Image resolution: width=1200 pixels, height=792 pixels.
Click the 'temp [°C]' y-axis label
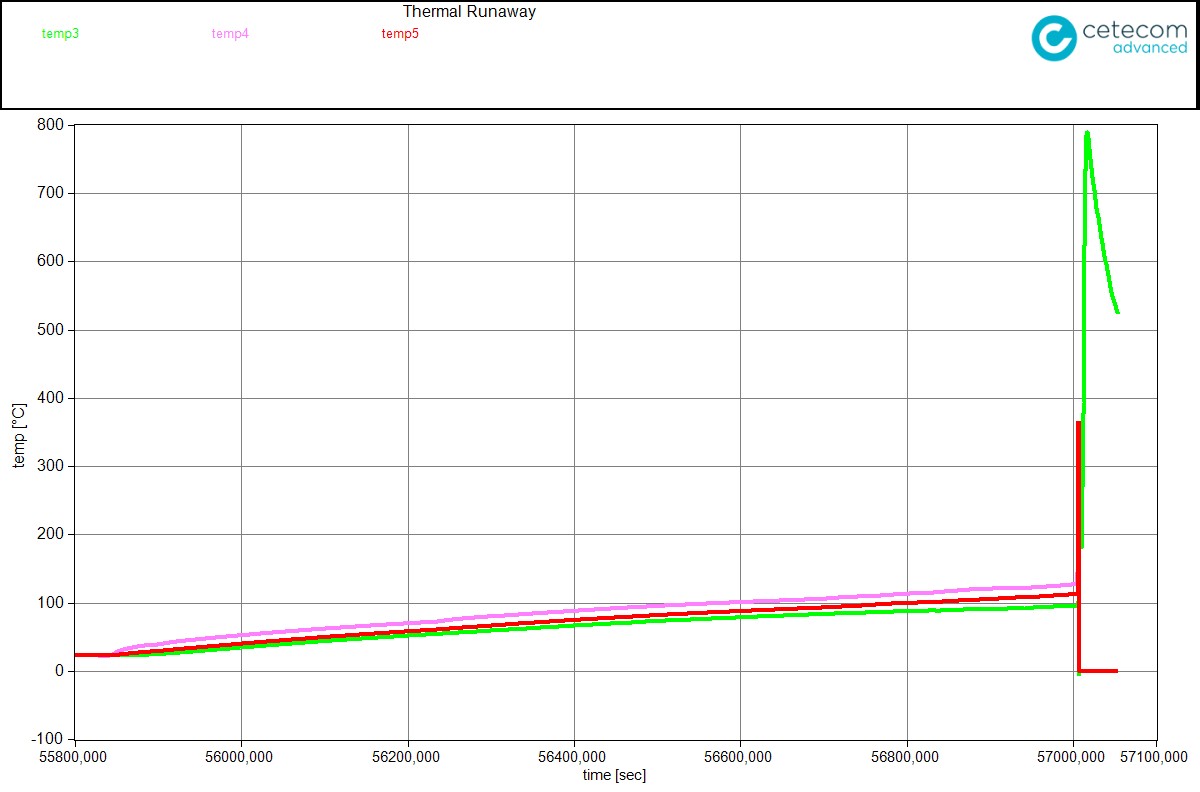pyautogui.click(x=19, y=436)
